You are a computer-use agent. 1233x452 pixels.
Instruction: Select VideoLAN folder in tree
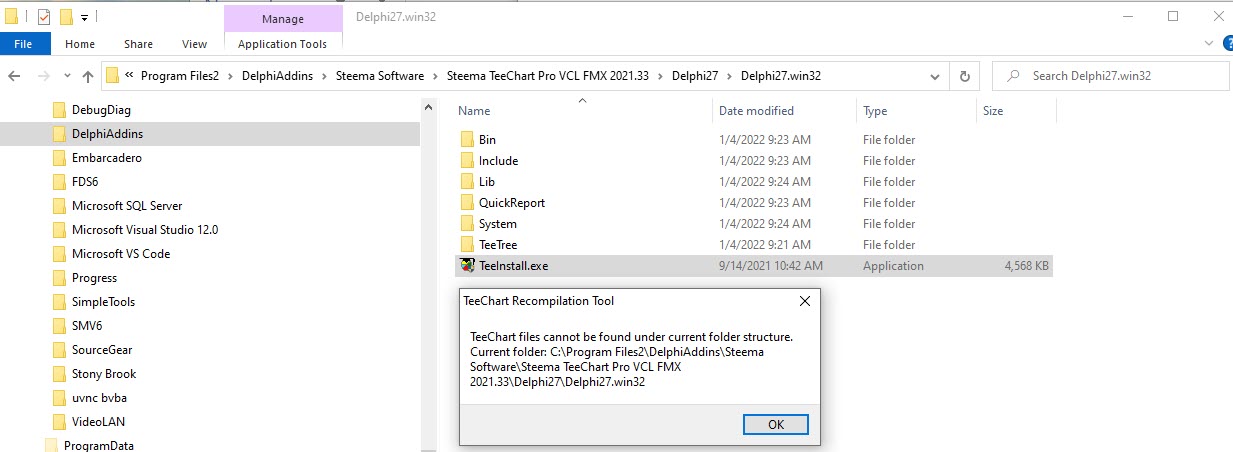point(98,422)
